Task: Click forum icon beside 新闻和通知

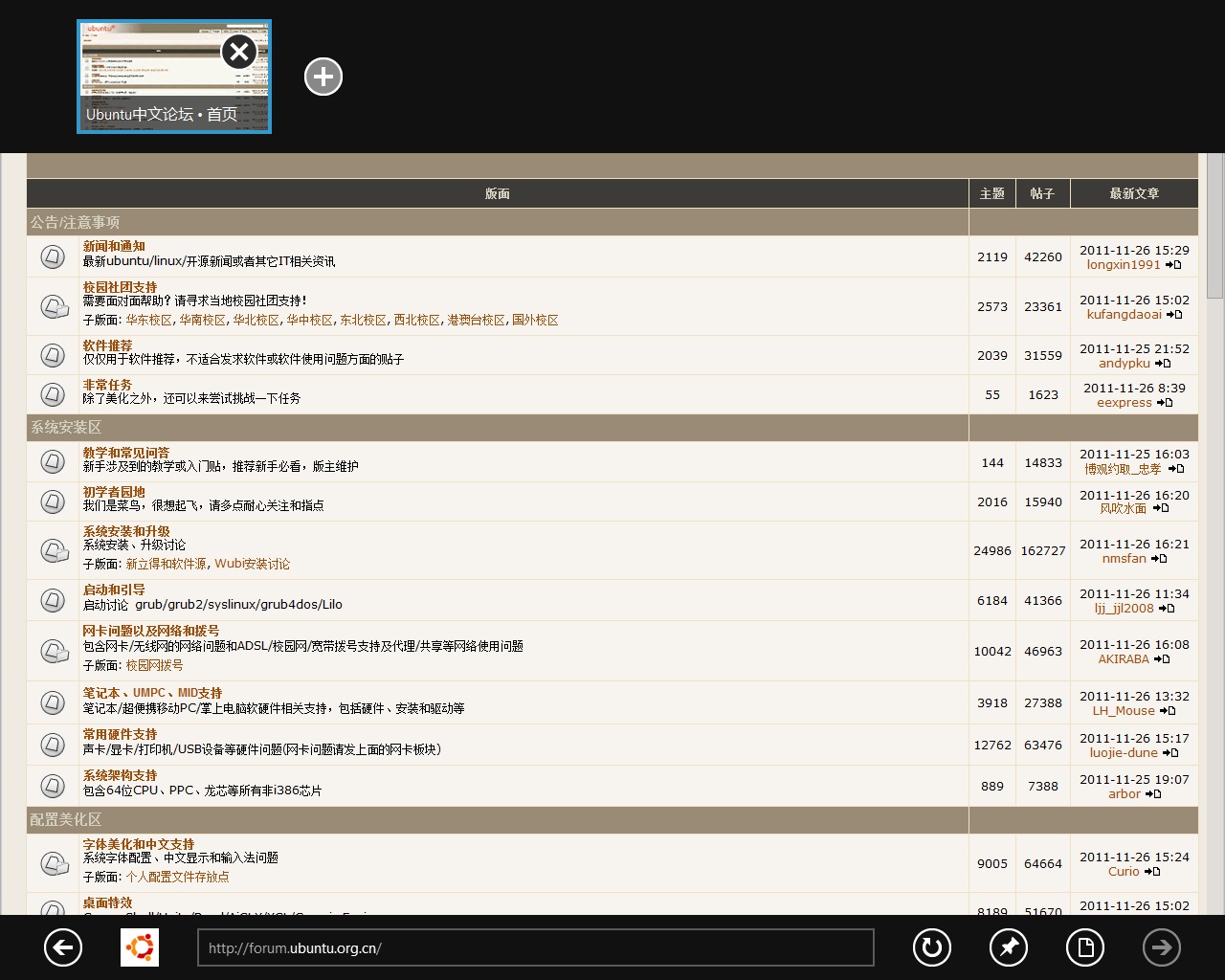Action: pyautogui.click(x=53, y=256)
